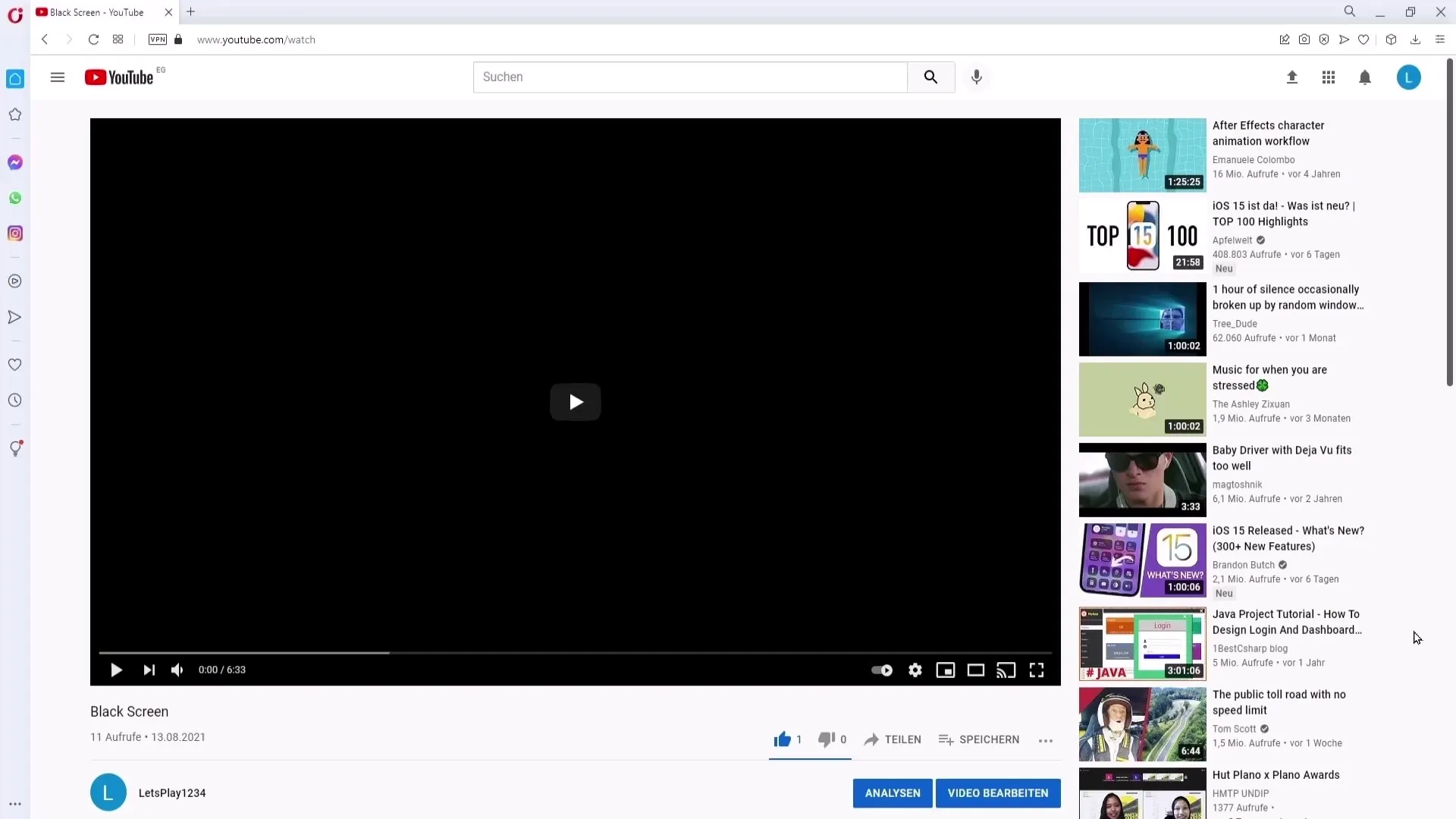This screenshot has height=819, width=1456.
Task: Open the hamburger sidebar menu
Action: [57, 77]
